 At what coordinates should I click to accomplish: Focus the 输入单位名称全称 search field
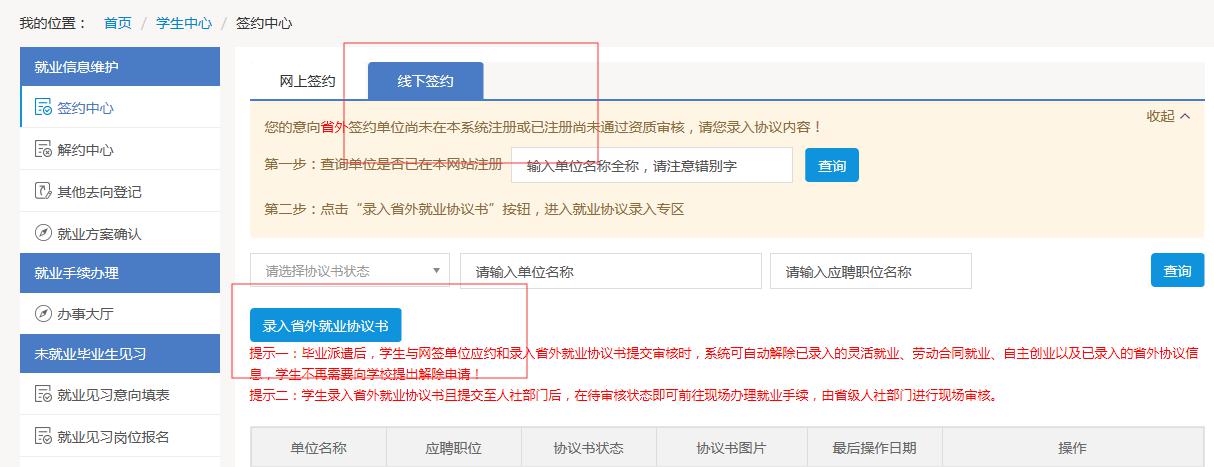point(652,166)
